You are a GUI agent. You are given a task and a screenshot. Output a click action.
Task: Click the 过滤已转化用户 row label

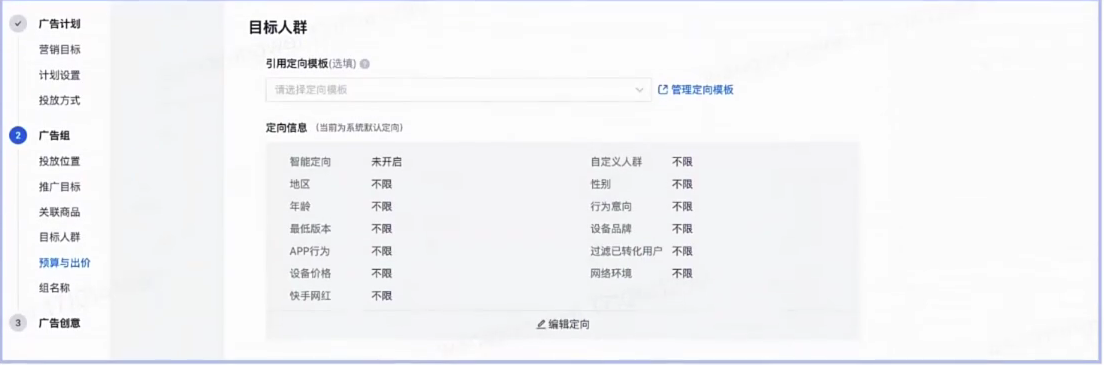point(627,251)
